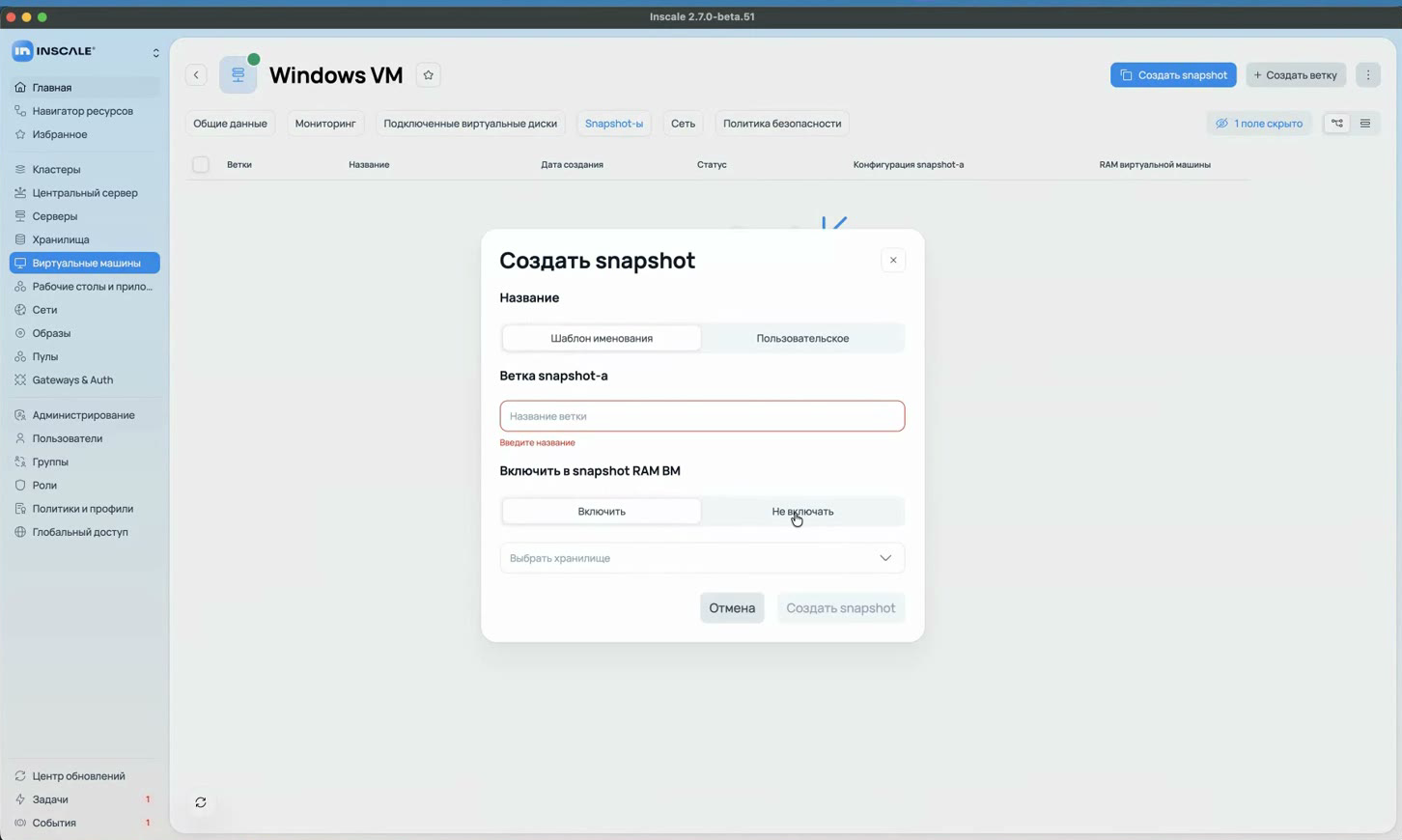Click Создать ветку button
The width and height of the screenshot is (1402, 840).
(x=1296, y=75)
